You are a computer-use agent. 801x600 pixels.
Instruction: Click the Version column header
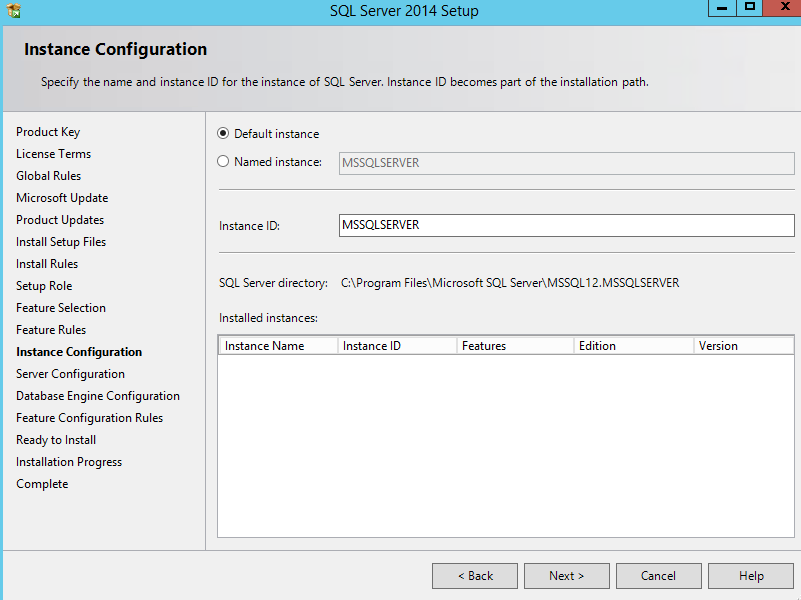point(742,346)
